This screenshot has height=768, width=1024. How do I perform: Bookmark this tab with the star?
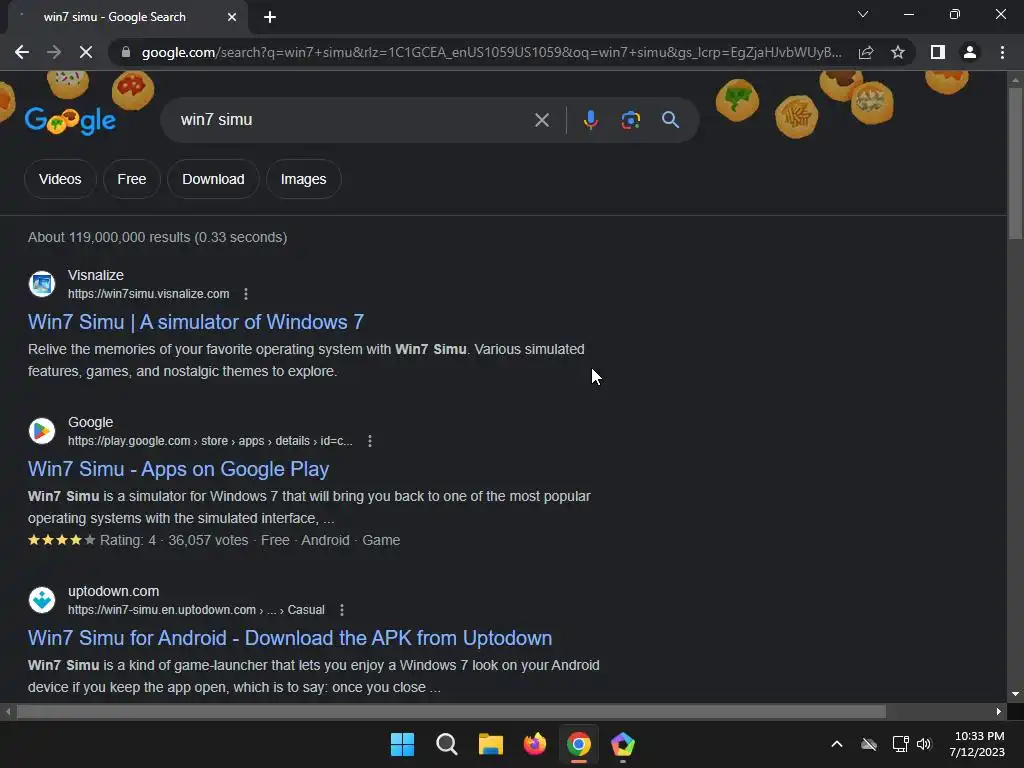coord(898,52)
